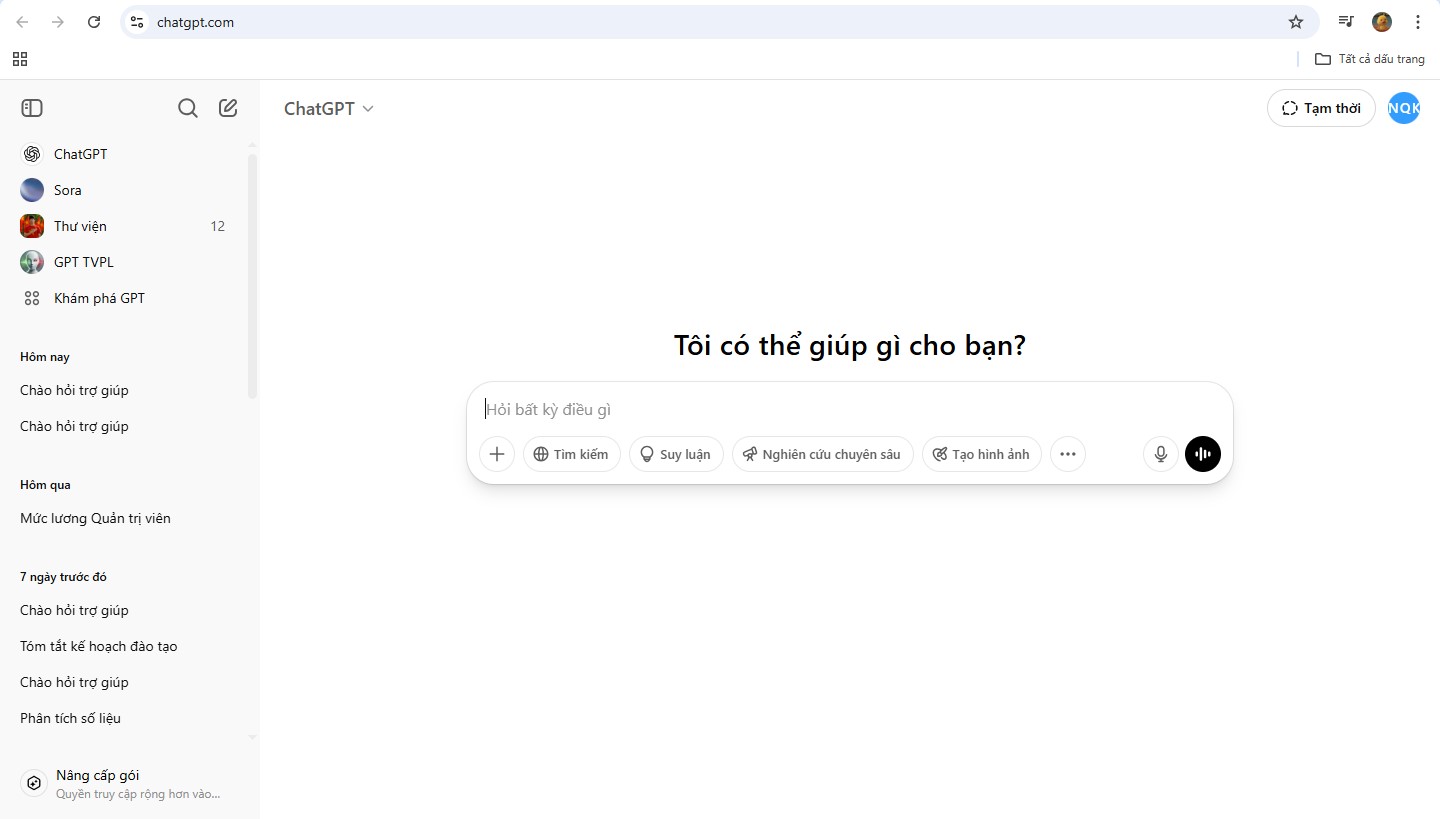Screen dimensions: 1440x819
Task: Bookmark this page with the star icon
Action: coord(1296,22)
